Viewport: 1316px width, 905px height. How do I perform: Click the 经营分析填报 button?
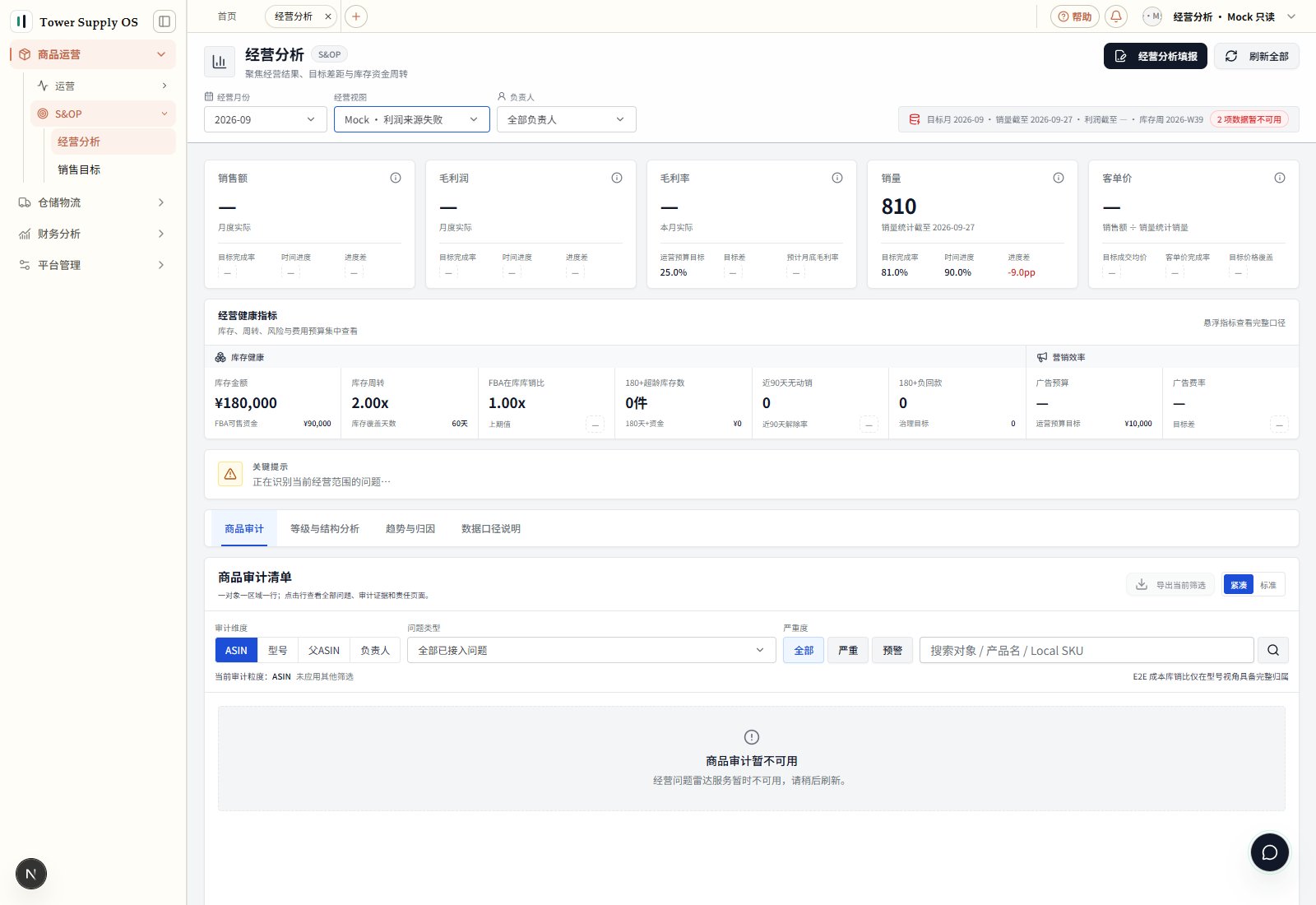click(x=1156, y=56)
